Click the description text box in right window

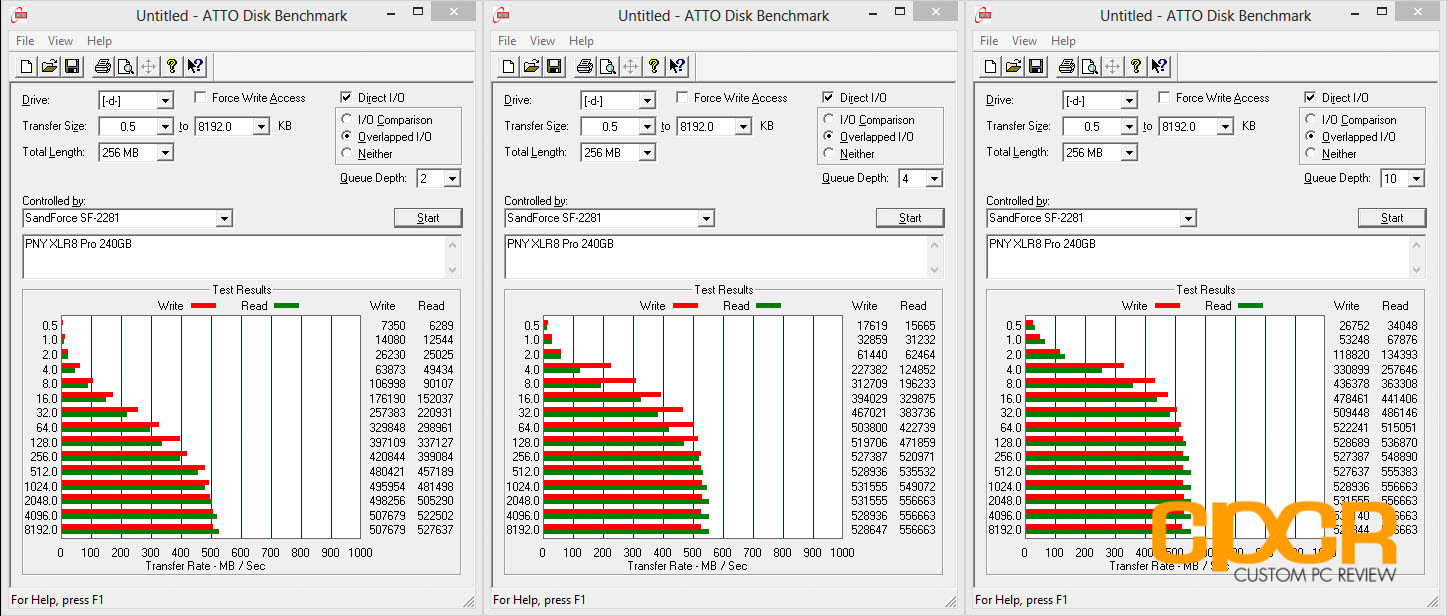point(1205,257)
